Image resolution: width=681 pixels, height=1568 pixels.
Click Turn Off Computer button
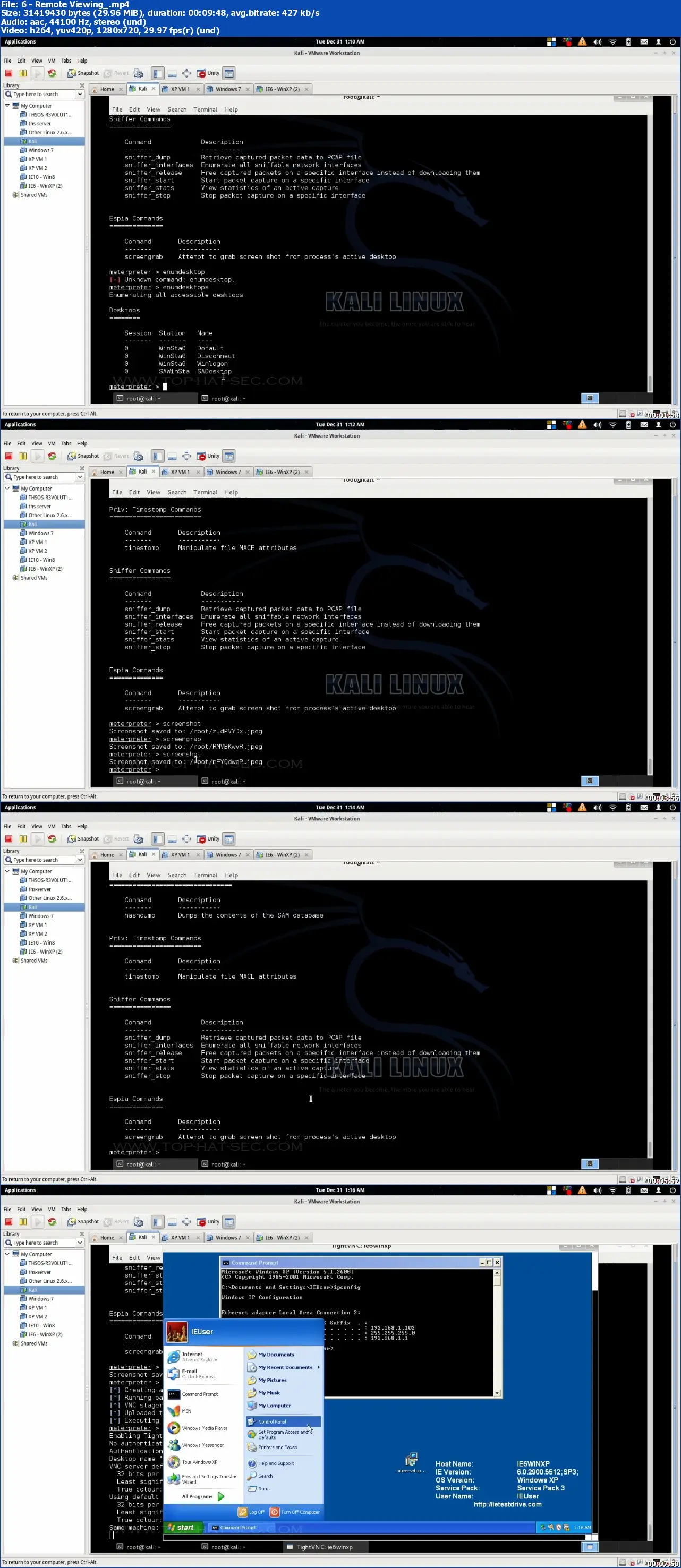(x=295, y=1513)
